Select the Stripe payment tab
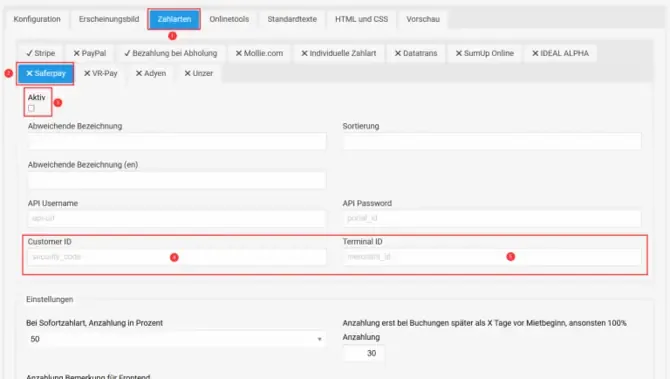670x379 pixels. click(41, 53)
